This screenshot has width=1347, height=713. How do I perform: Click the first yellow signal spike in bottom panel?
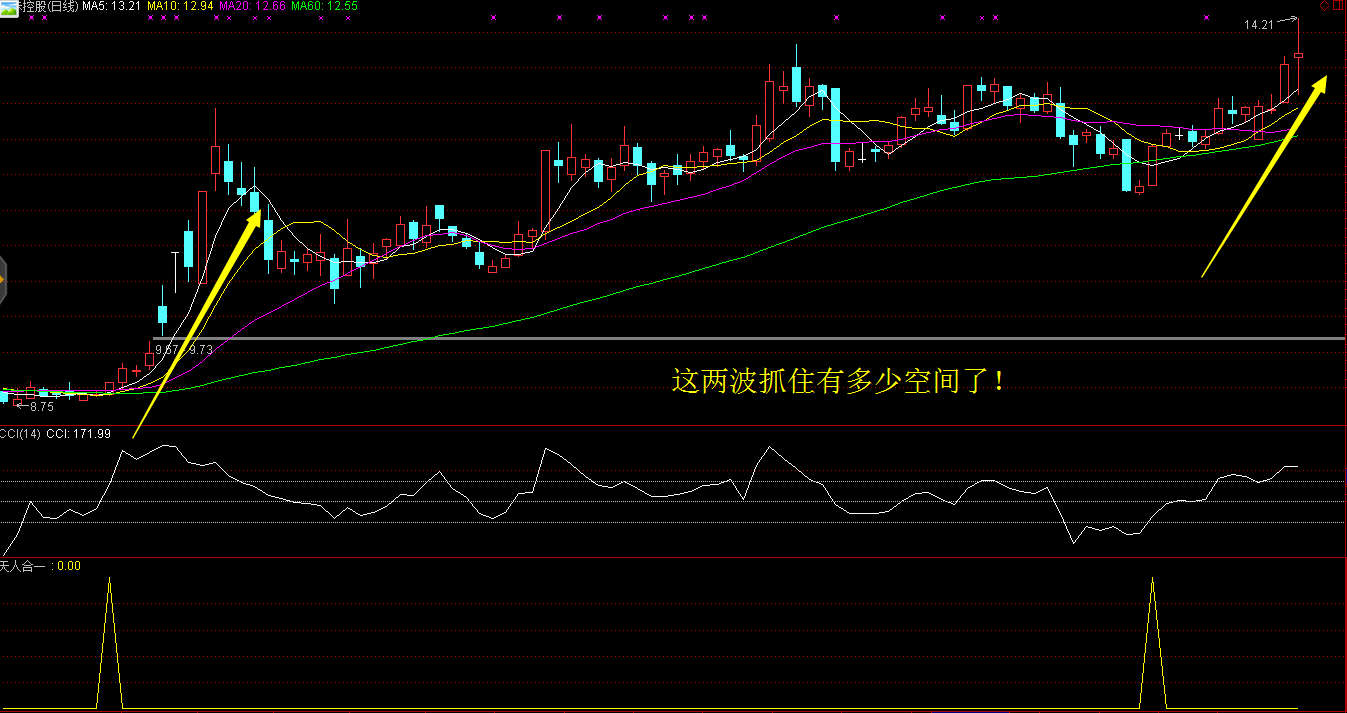click(110, 642)
